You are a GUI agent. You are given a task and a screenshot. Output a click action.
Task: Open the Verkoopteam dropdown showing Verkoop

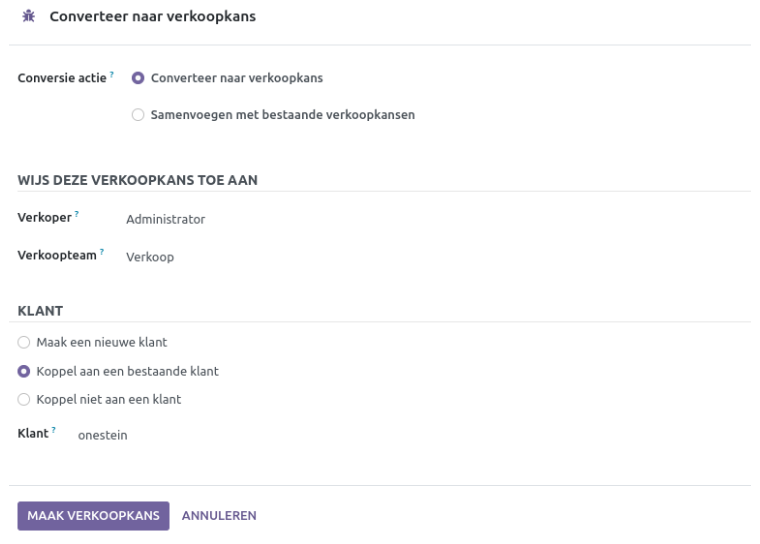pos(150,257)
